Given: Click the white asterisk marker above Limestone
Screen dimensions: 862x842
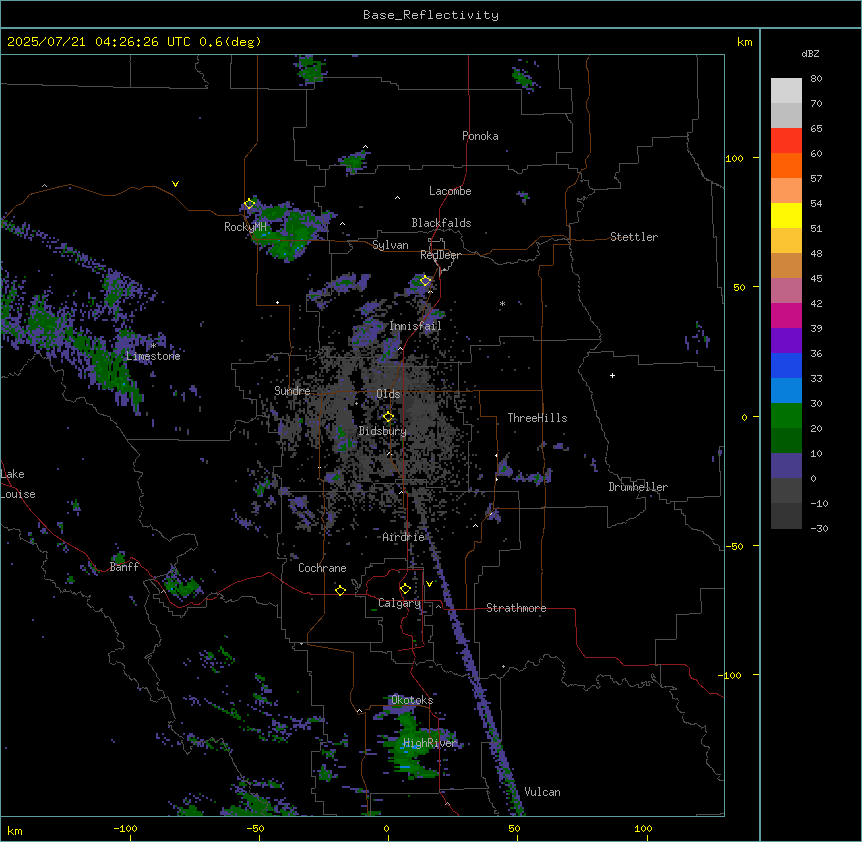Looking at the screenshot, I should coord(153,346).
